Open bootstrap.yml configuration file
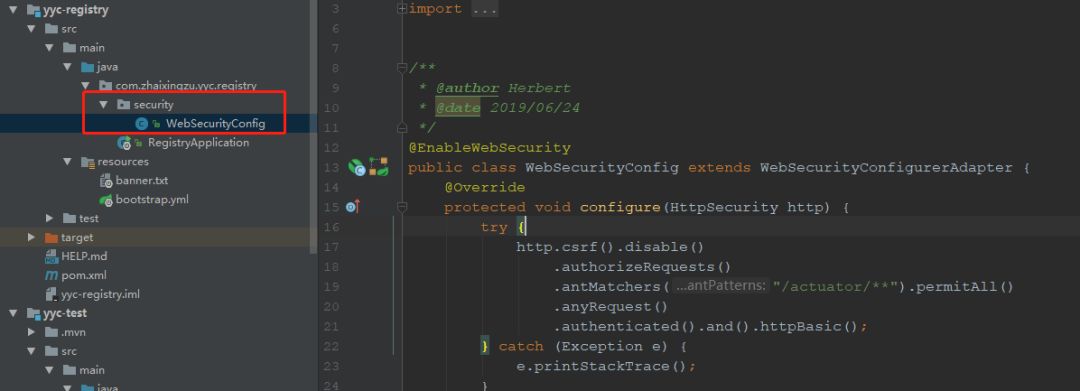Viewport: 1080px width, 391px height. pyautogui.click(x=152, y=200)
